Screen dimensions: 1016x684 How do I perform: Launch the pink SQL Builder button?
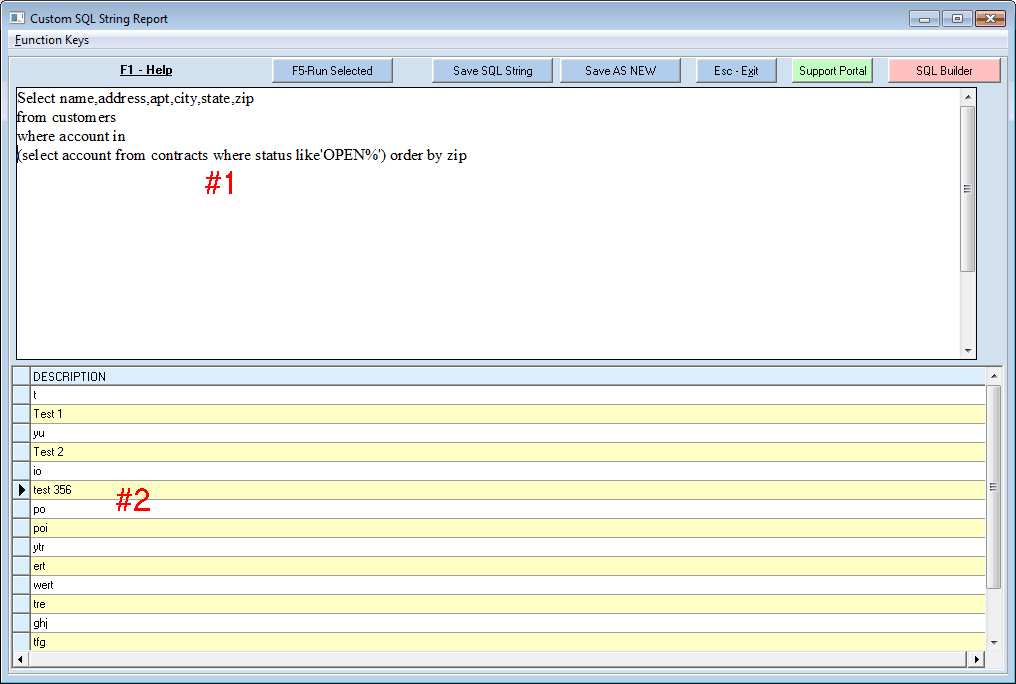click(943, 71)
